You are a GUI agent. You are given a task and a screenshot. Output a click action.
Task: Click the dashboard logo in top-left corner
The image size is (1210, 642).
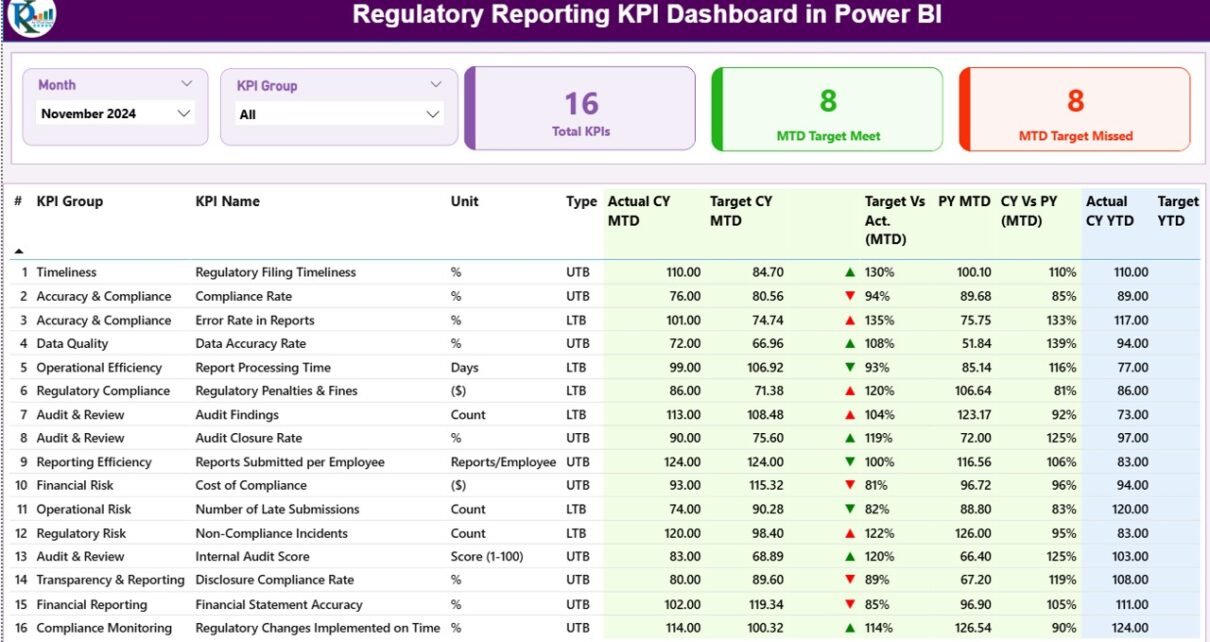tap(31, 16)
